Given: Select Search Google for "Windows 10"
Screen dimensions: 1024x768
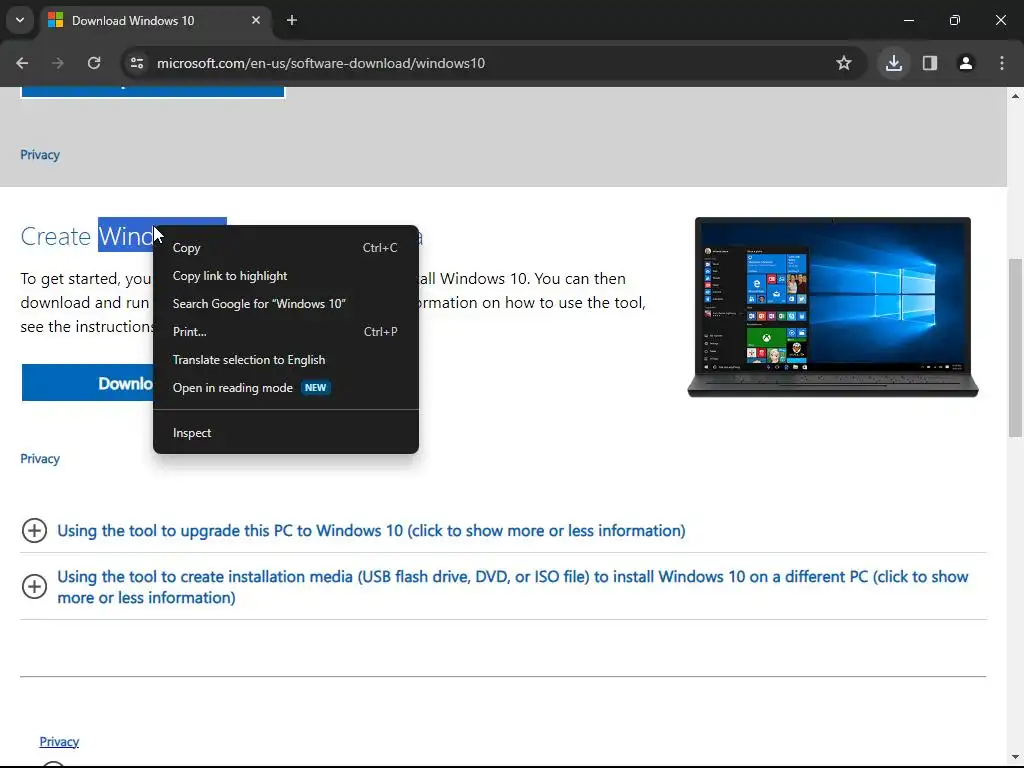Looking at the screenshot, I should 285,304.
